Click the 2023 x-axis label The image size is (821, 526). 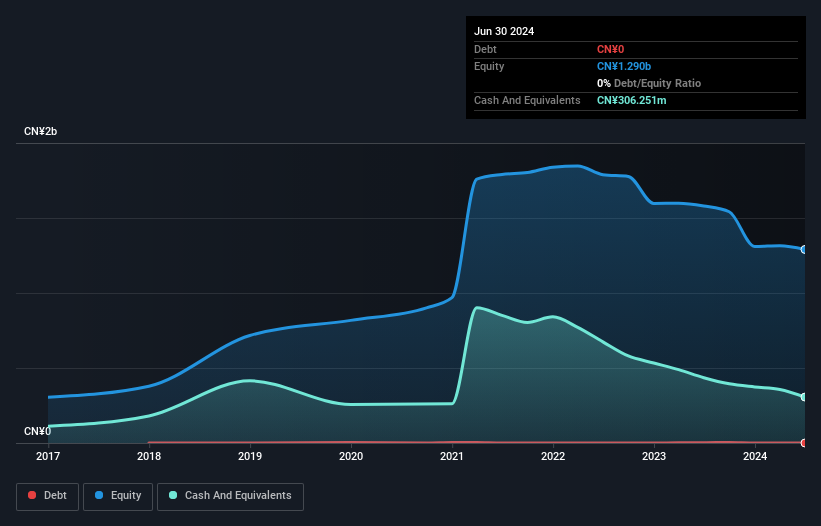654,456
